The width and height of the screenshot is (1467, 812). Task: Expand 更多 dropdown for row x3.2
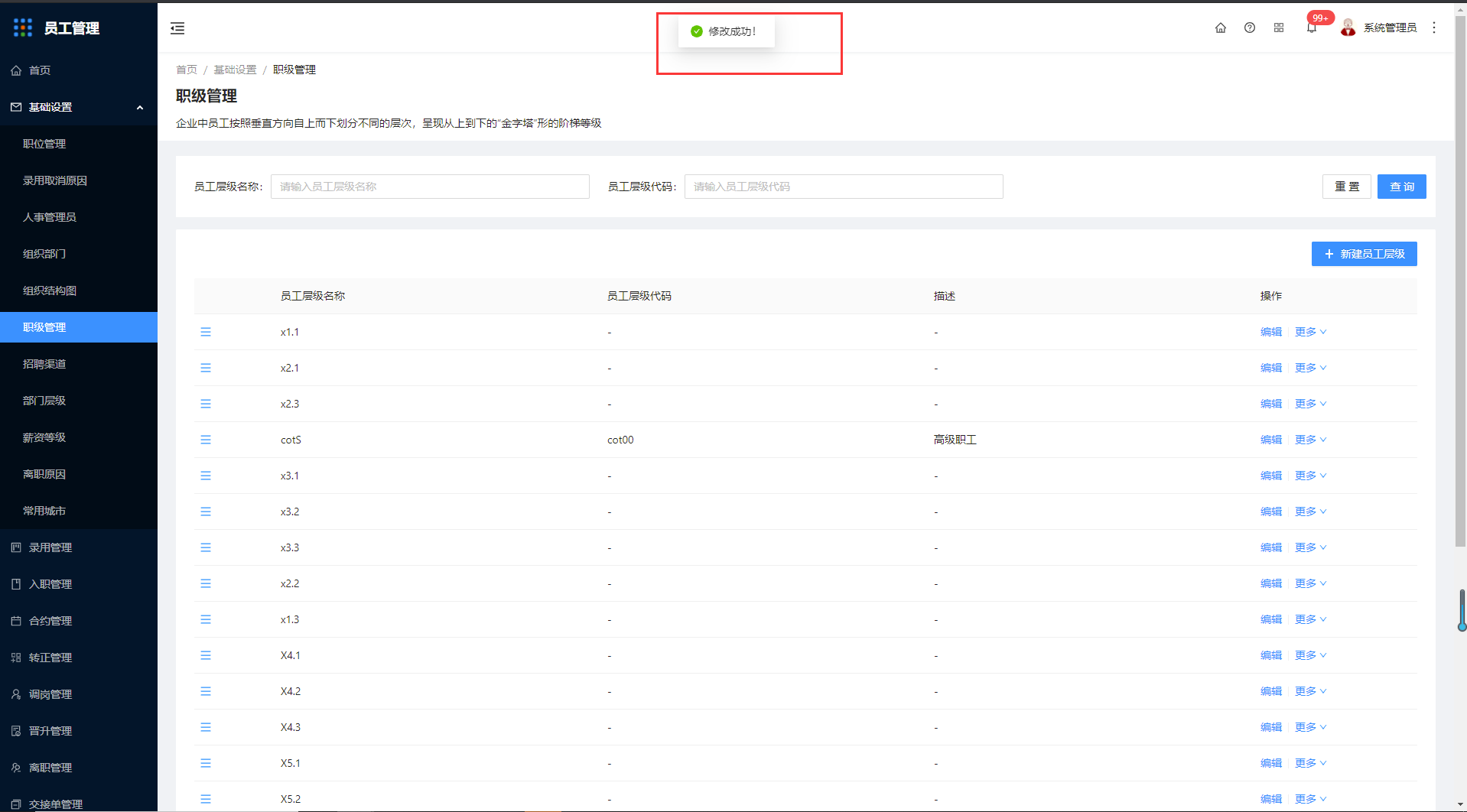pyautogui.click(x=1310, y=512)
